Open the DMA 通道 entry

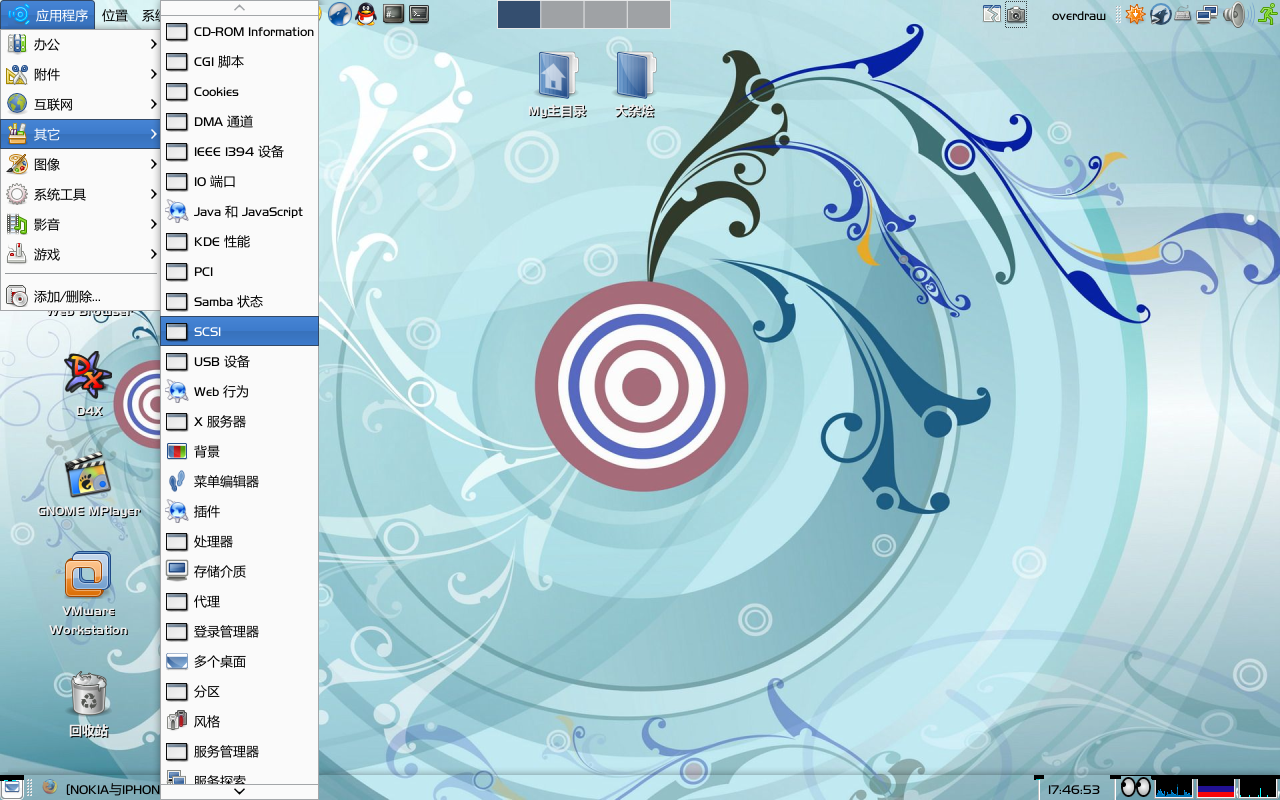239,121
